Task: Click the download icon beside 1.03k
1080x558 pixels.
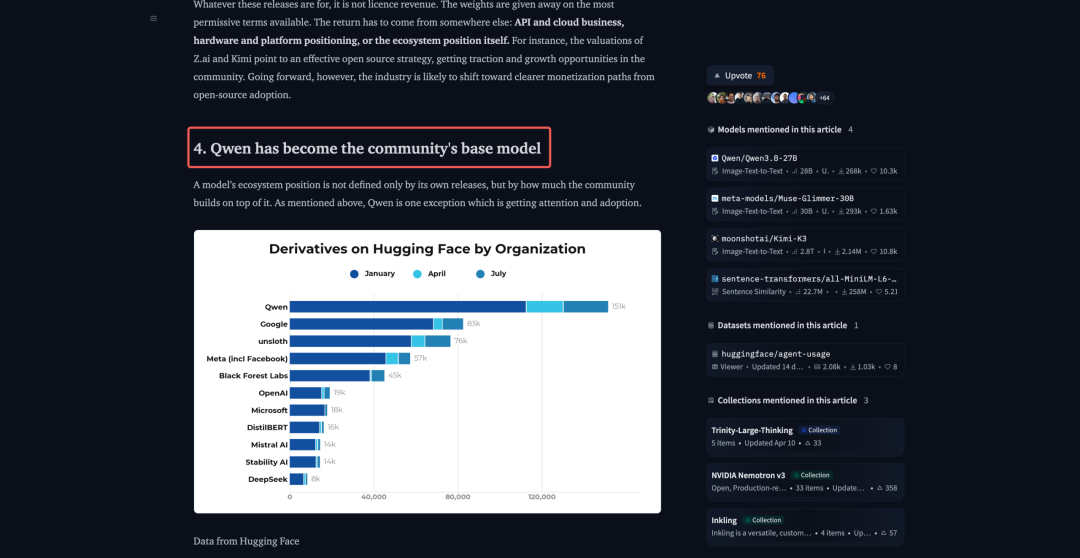Action: (851, 366)
